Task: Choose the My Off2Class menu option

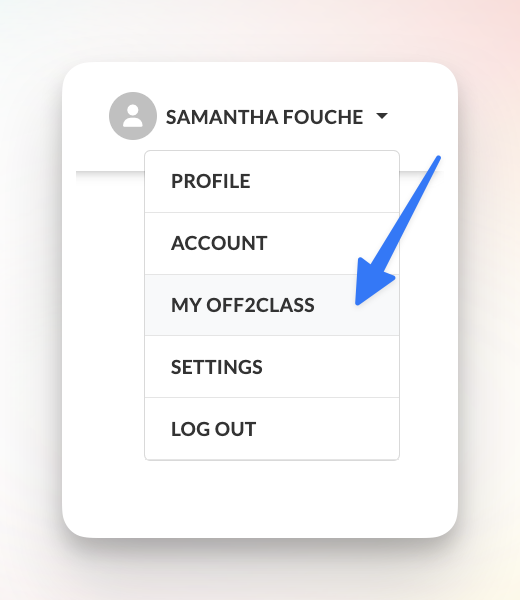Action: tap(272, 305)
